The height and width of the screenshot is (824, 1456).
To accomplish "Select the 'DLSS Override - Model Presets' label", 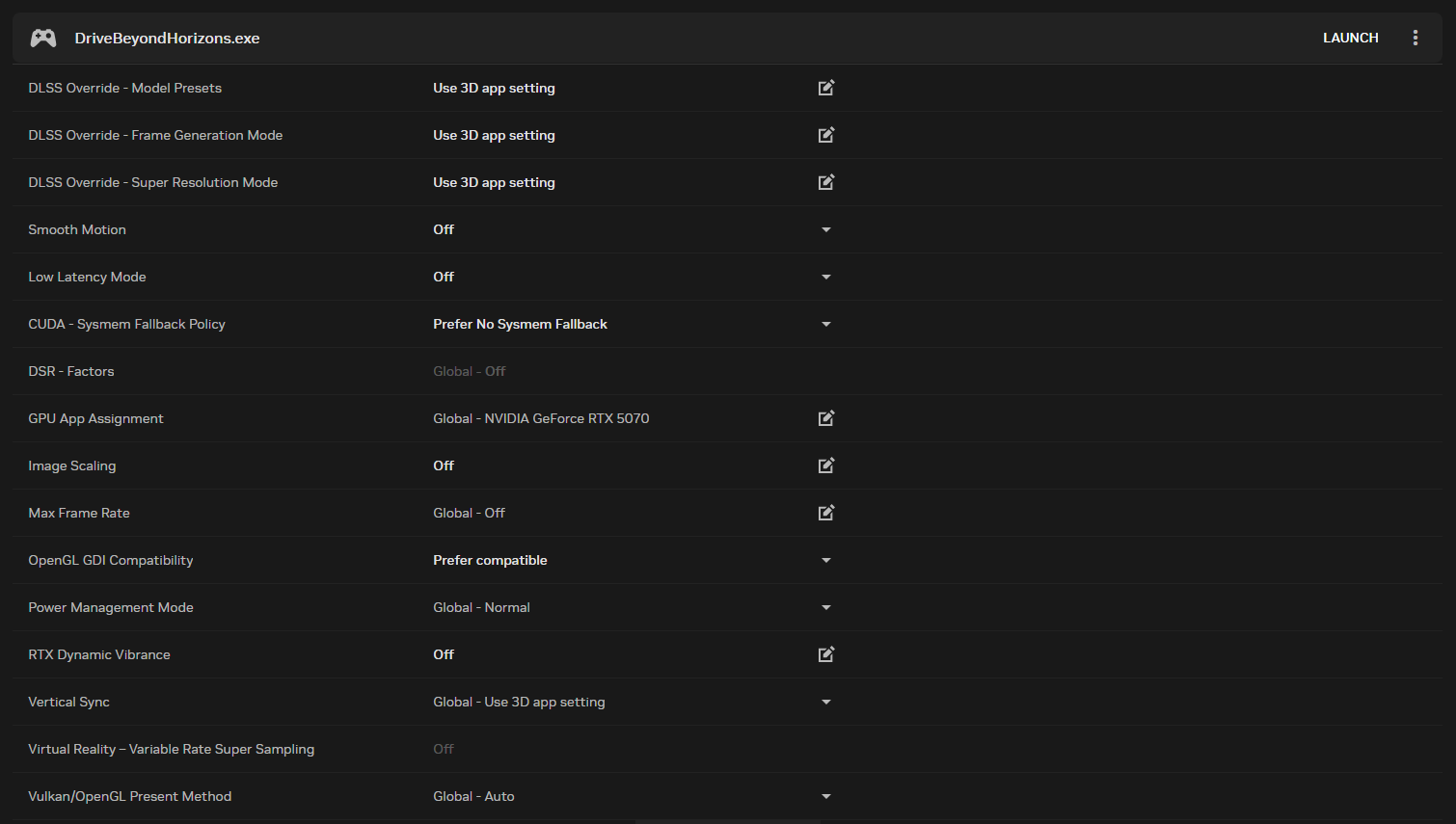I will point(124,88).
